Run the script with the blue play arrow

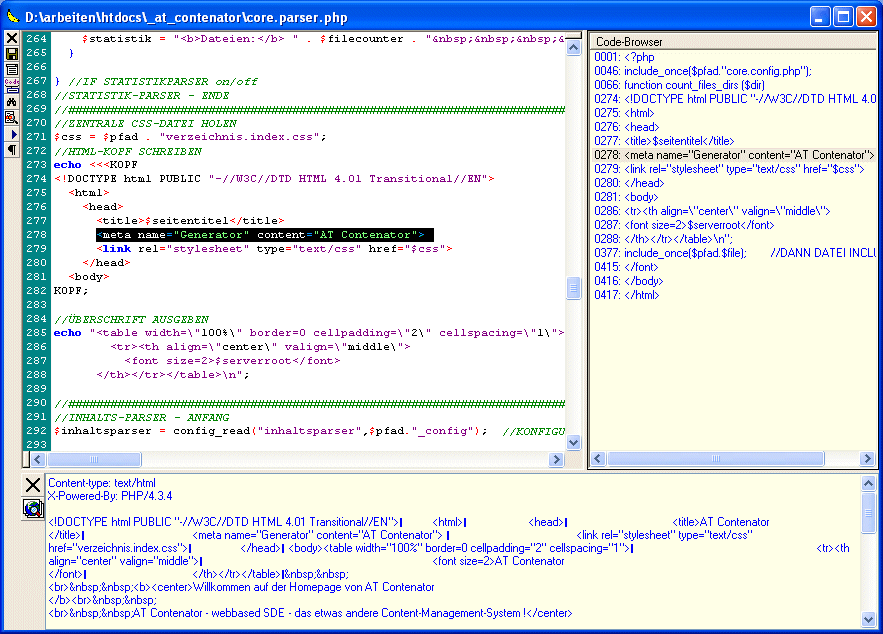pyautogui.click(x=12, y=134)
